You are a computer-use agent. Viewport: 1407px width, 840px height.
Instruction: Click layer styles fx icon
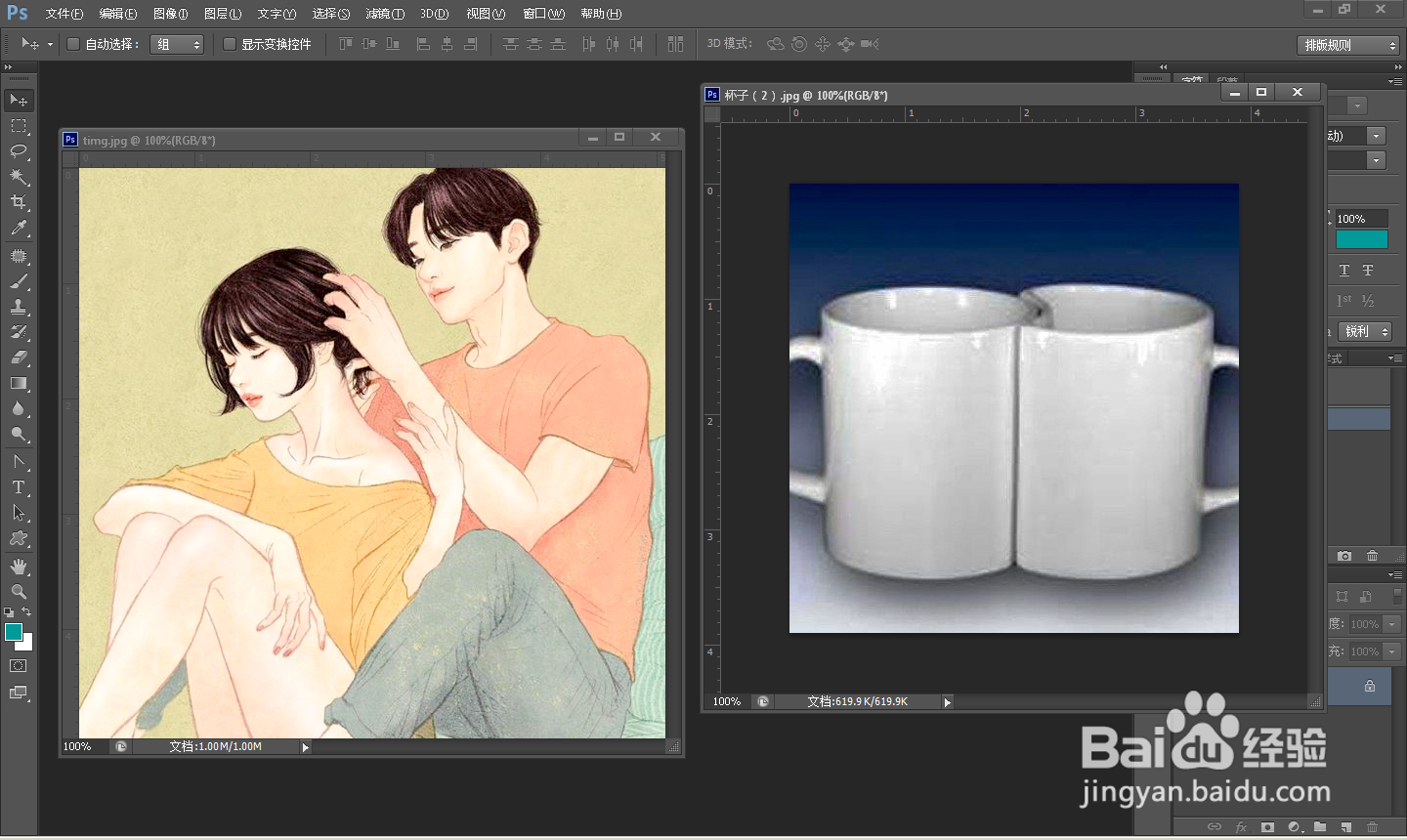click(1241, 827)
